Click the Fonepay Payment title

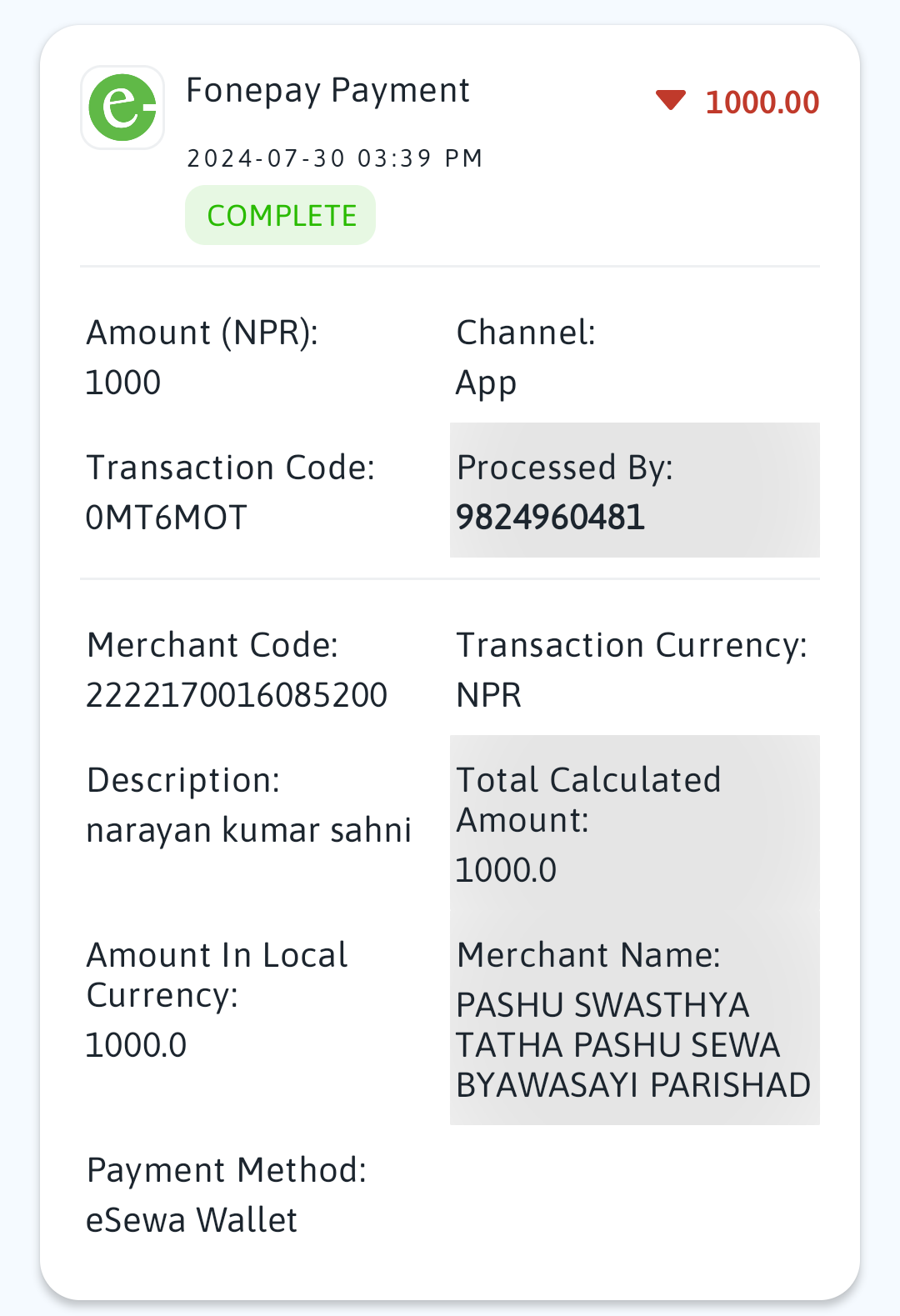(327, 90)
